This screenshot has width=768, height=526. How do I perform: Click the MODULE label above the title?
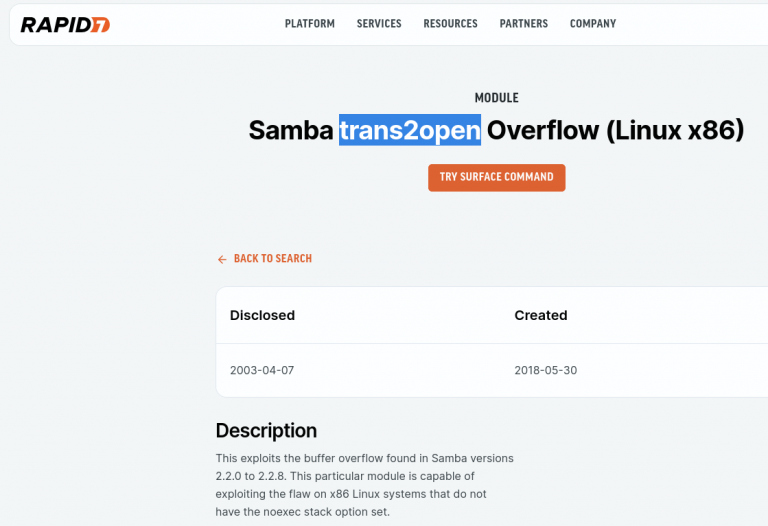tap(496, 98)
